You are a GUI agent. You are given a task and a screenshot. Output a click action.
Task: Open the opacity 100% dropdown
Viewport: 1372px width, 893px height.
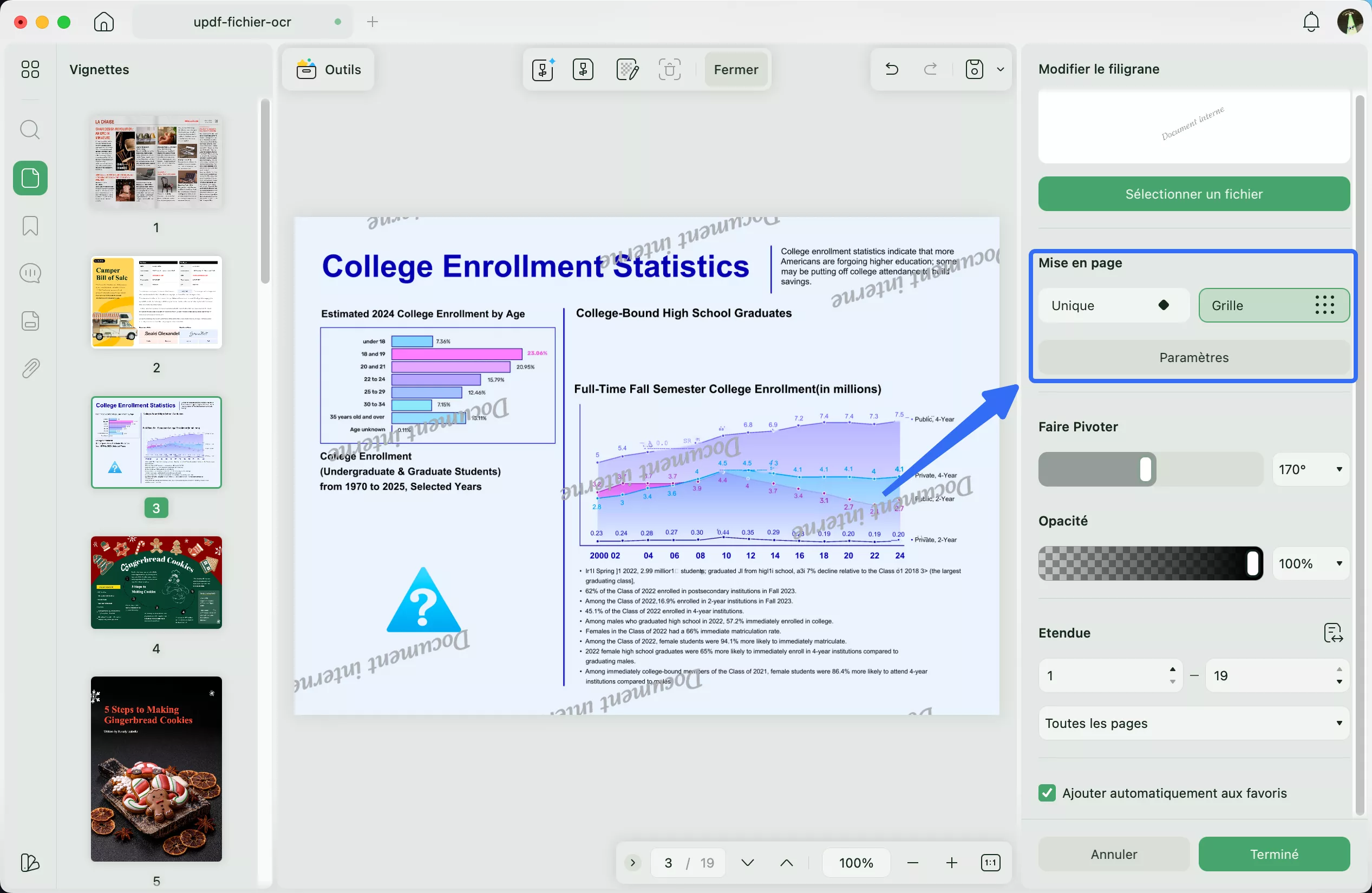pyautogui.click(x=1310, y=563)
